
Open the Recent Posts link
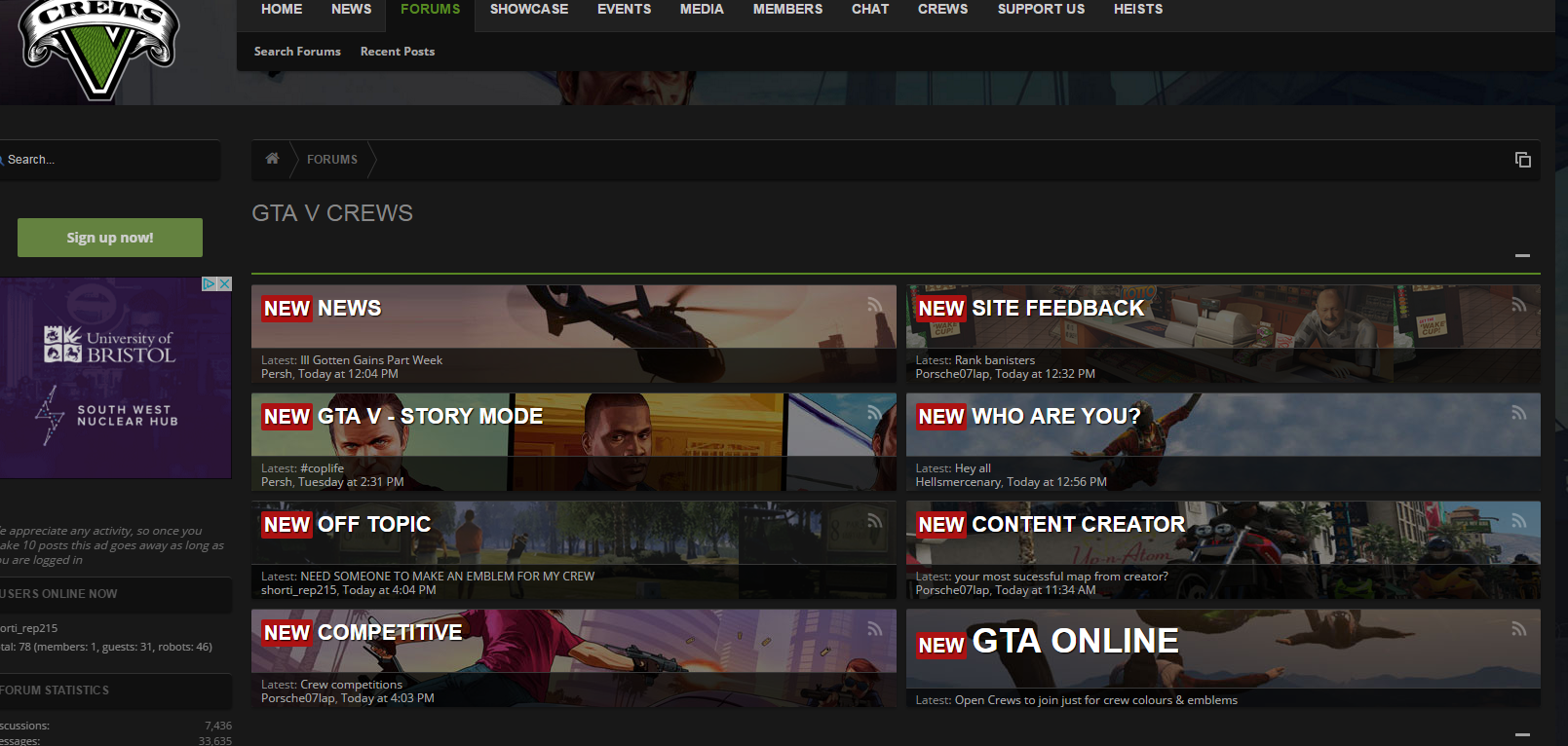pos(397,52)
